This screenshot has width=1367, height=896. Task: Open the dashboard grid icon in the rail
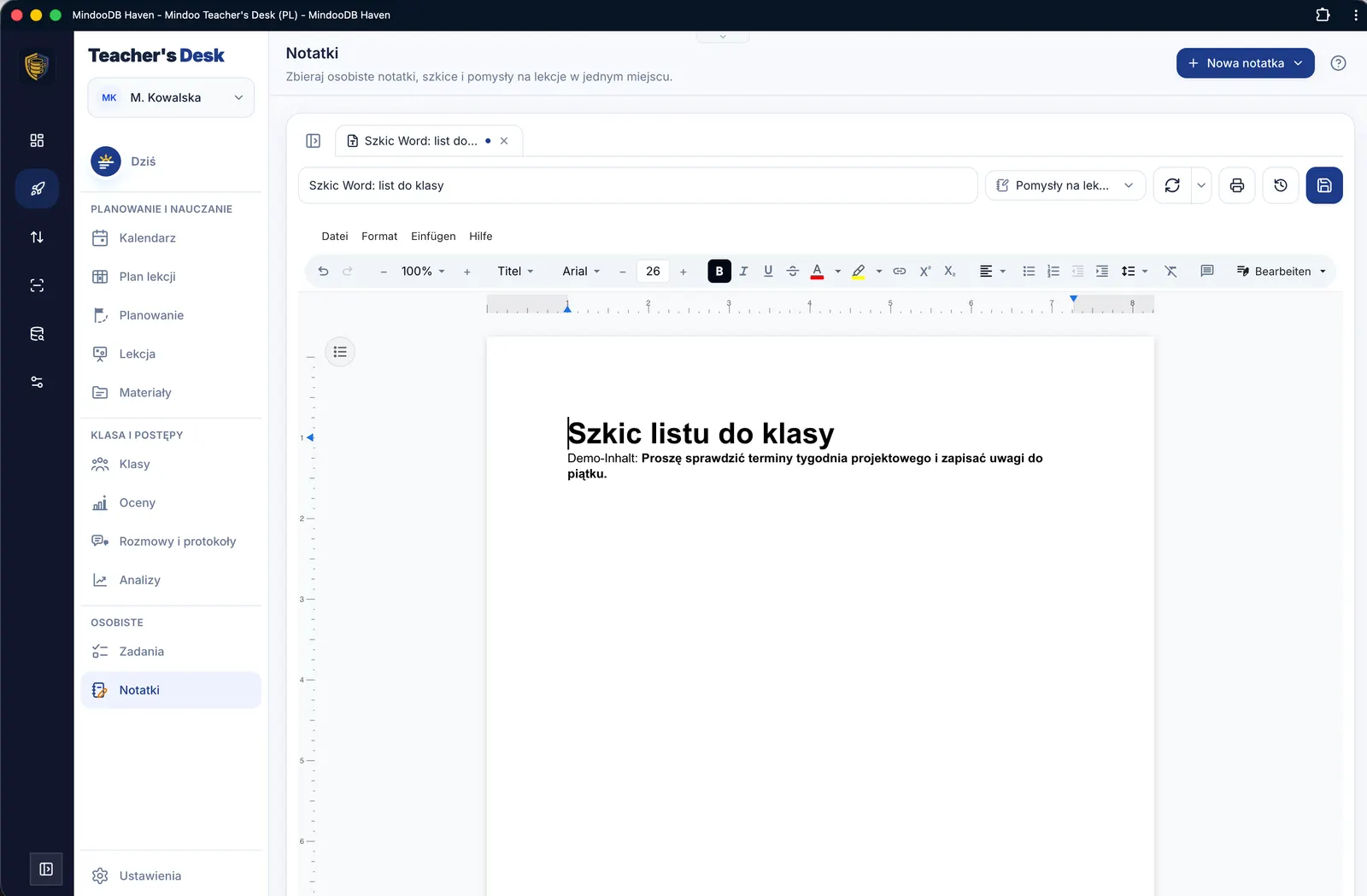37,140
